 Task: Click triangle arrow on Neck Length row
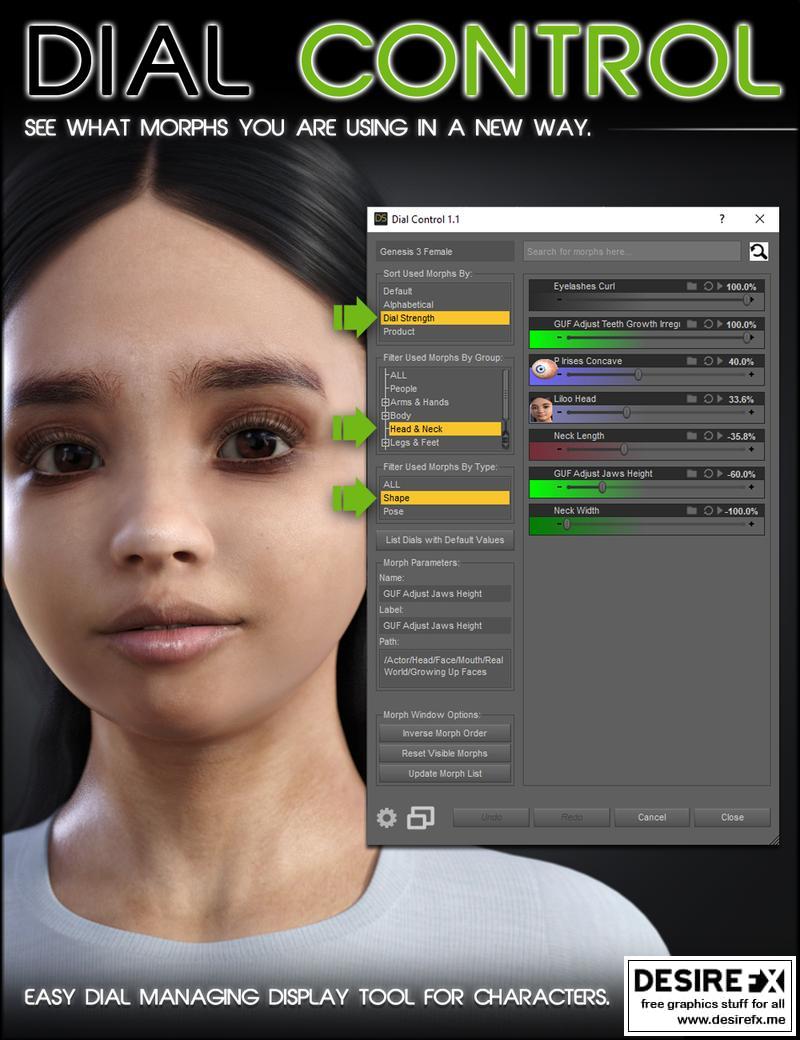pos(720,436)
